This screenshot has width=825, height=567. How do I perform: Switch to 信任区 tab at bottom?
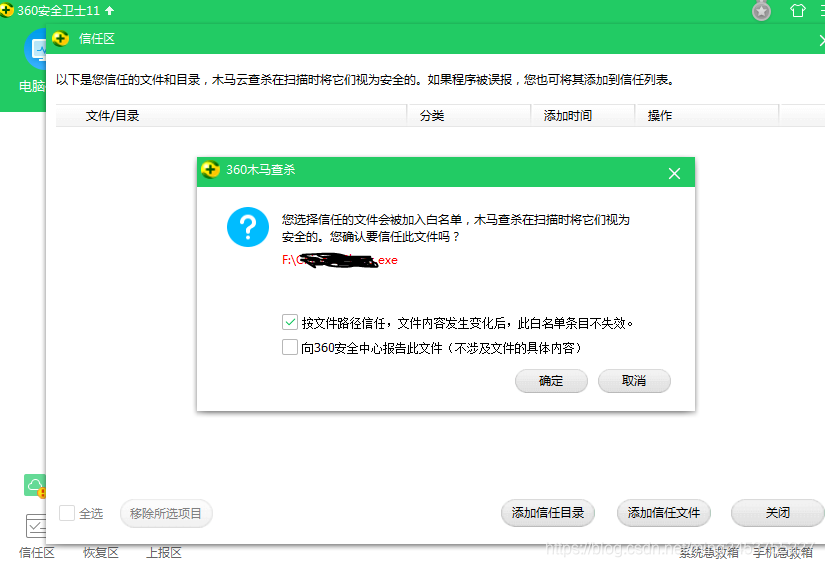click(x=37, y=553)
